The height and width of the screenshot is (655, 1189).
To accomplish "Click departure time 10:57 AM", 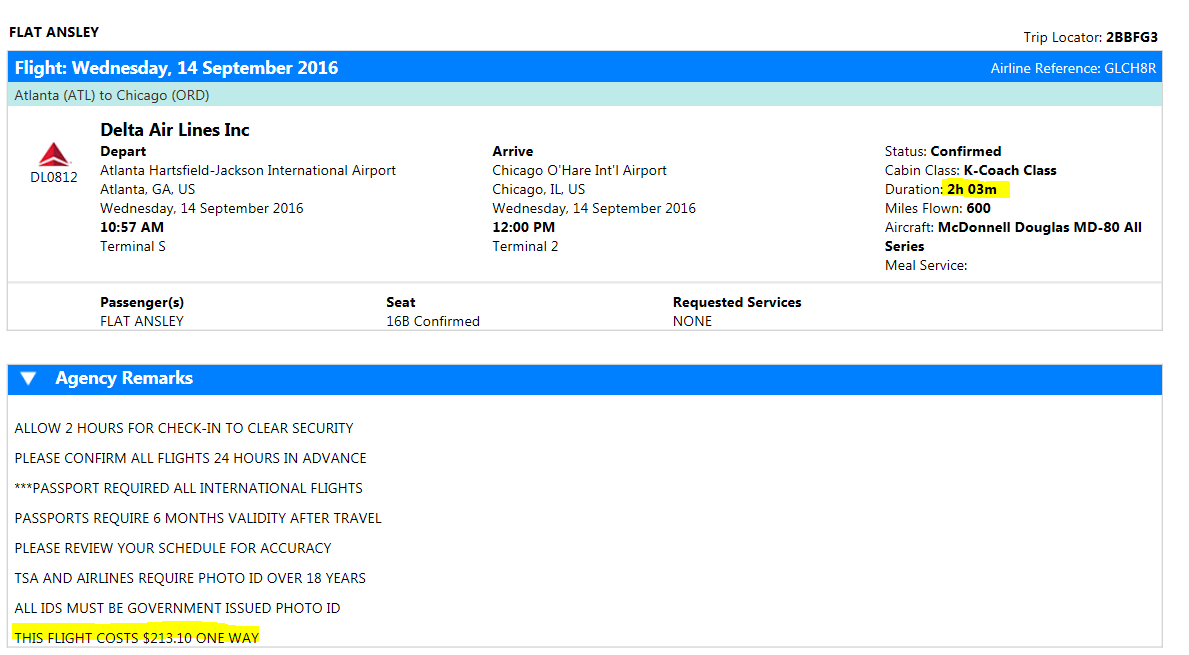I will click(132, 228).
